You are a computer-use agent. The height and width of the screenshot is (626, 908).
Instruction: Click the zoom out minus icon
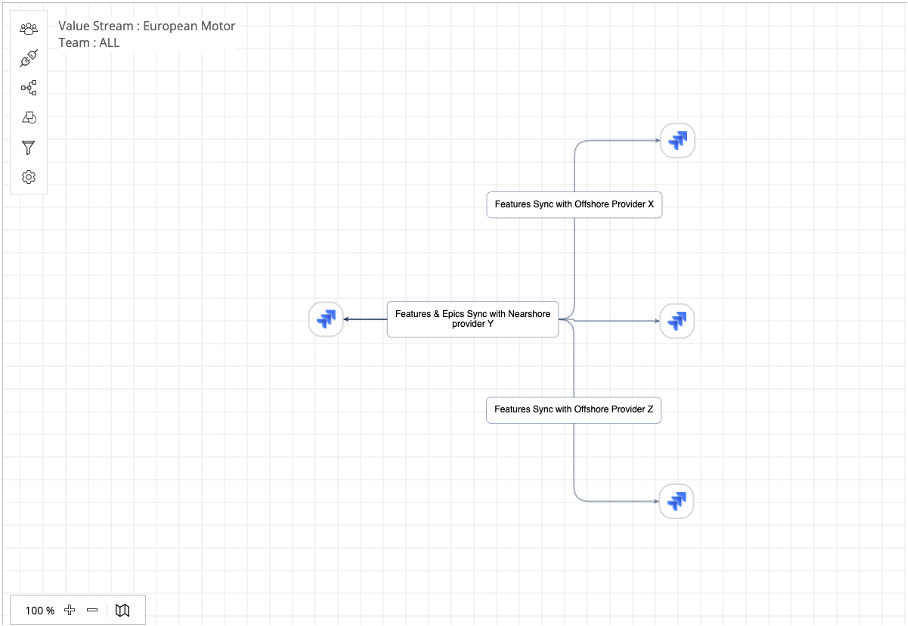pos(93,610)
